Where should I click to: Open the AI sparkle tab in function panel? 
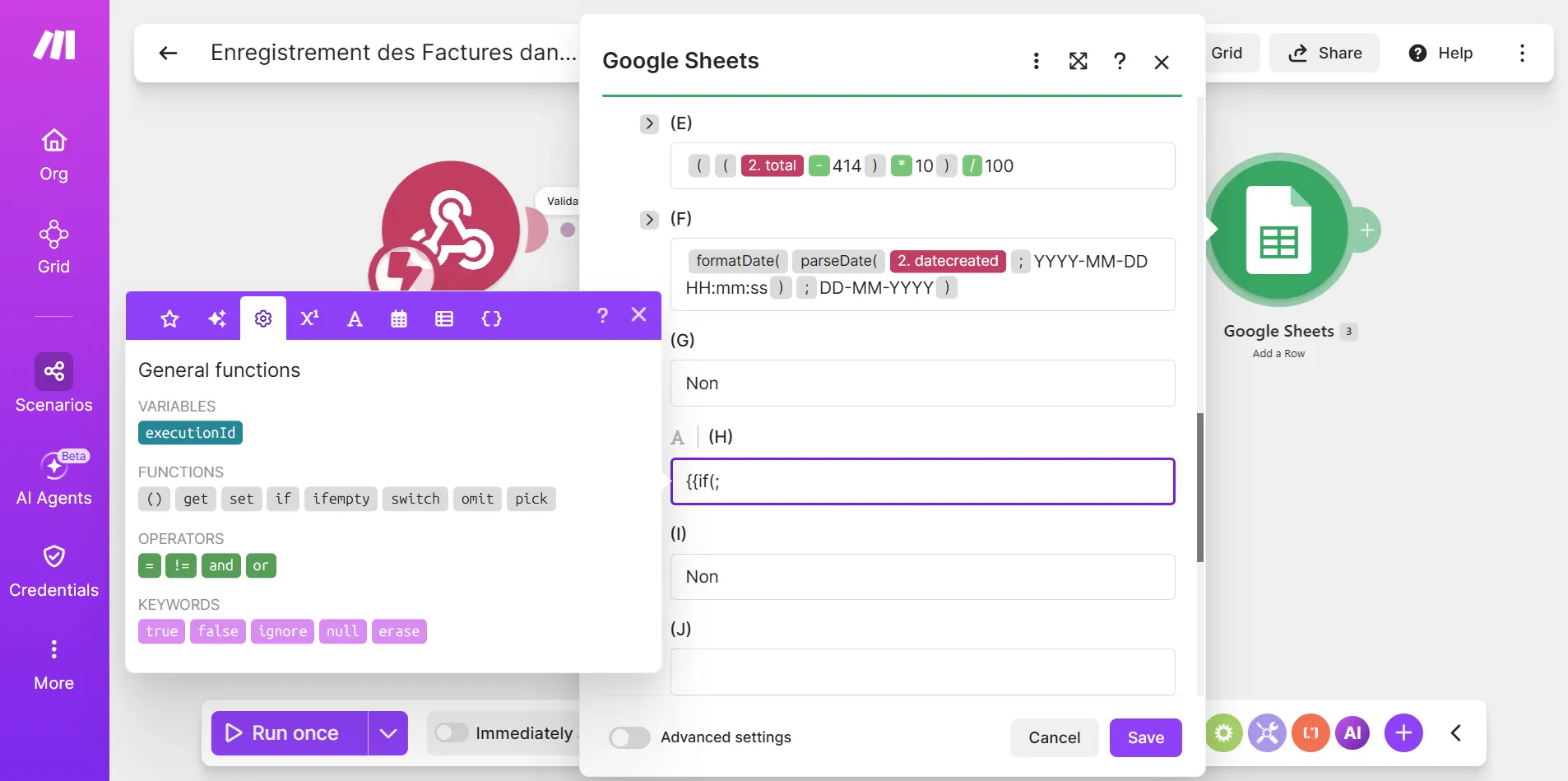click(217, 318)
